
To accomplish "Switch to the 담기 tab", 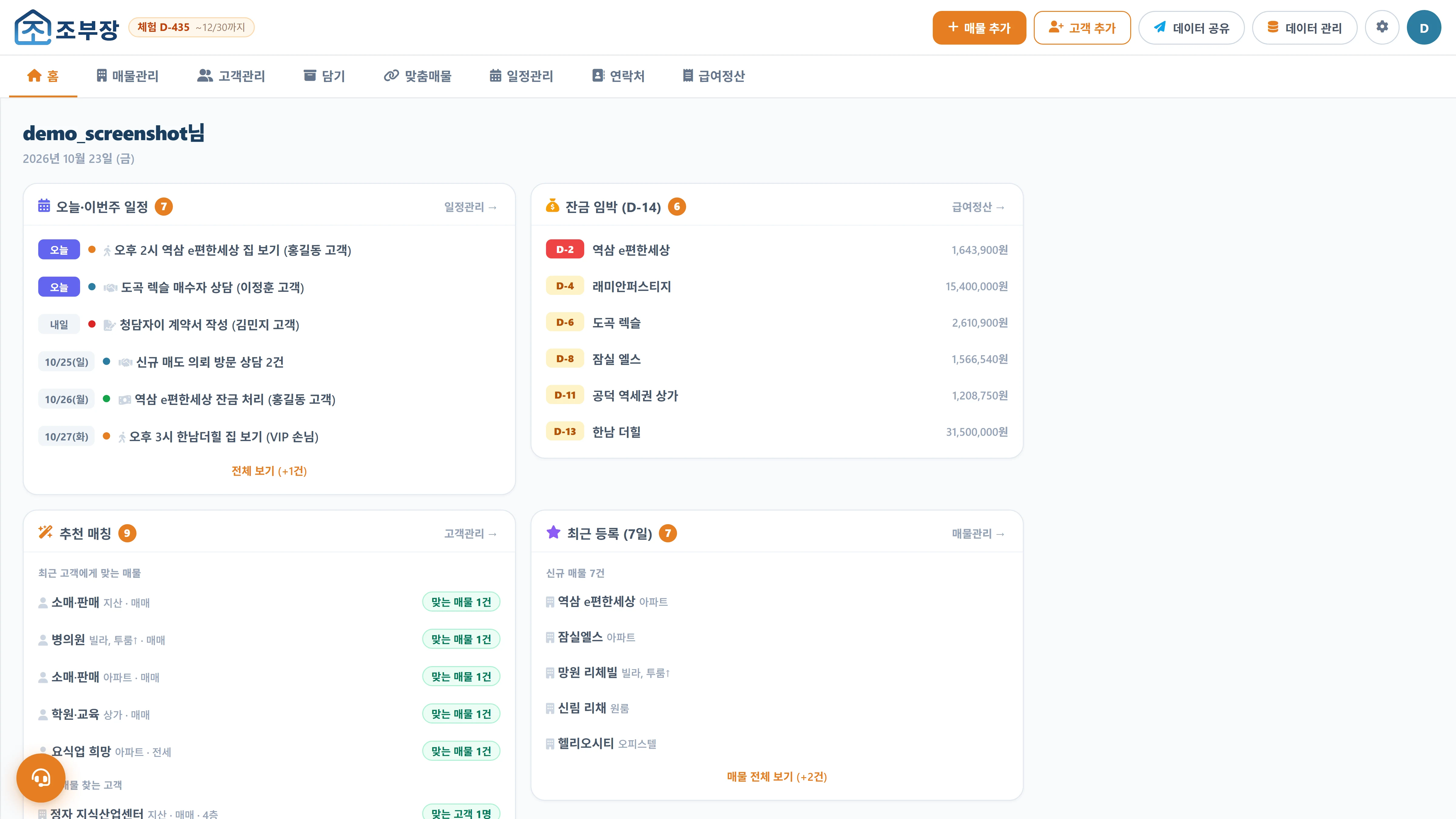I will click(x=324, y=76).
